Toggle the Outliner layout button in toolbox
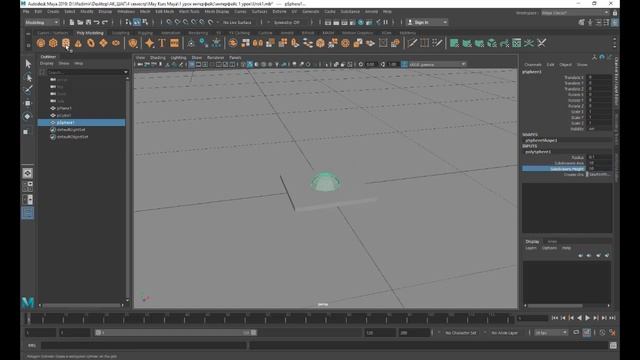 [28, 213]
